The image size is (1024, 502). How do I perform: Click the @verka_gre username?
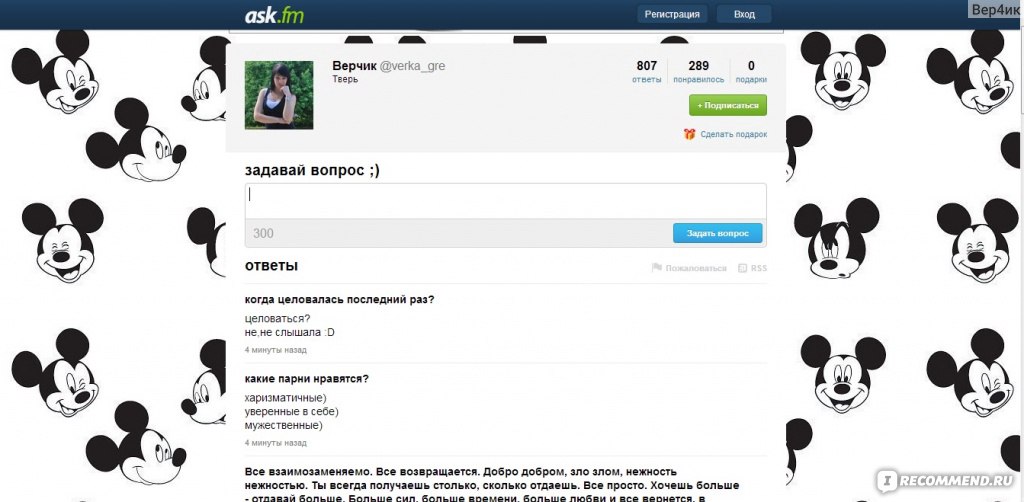(x=412, y=66)
